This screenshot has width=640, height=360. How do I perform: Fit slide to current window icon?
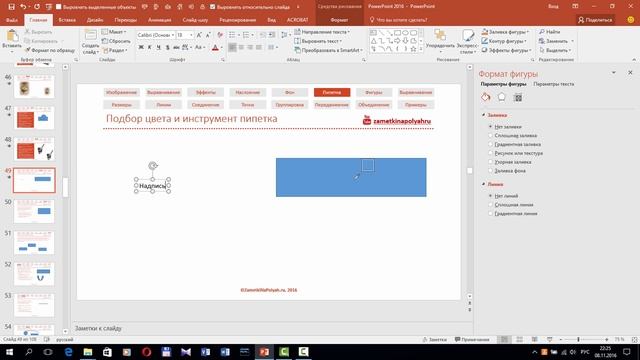tap(634, 340)
